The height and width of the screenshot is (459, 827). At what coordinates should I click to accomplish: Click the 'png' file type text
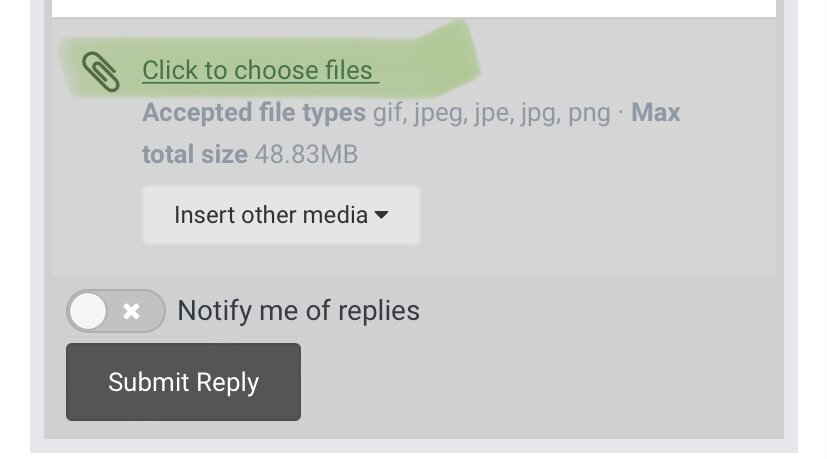pyautogui.click(x=589, y=113)
